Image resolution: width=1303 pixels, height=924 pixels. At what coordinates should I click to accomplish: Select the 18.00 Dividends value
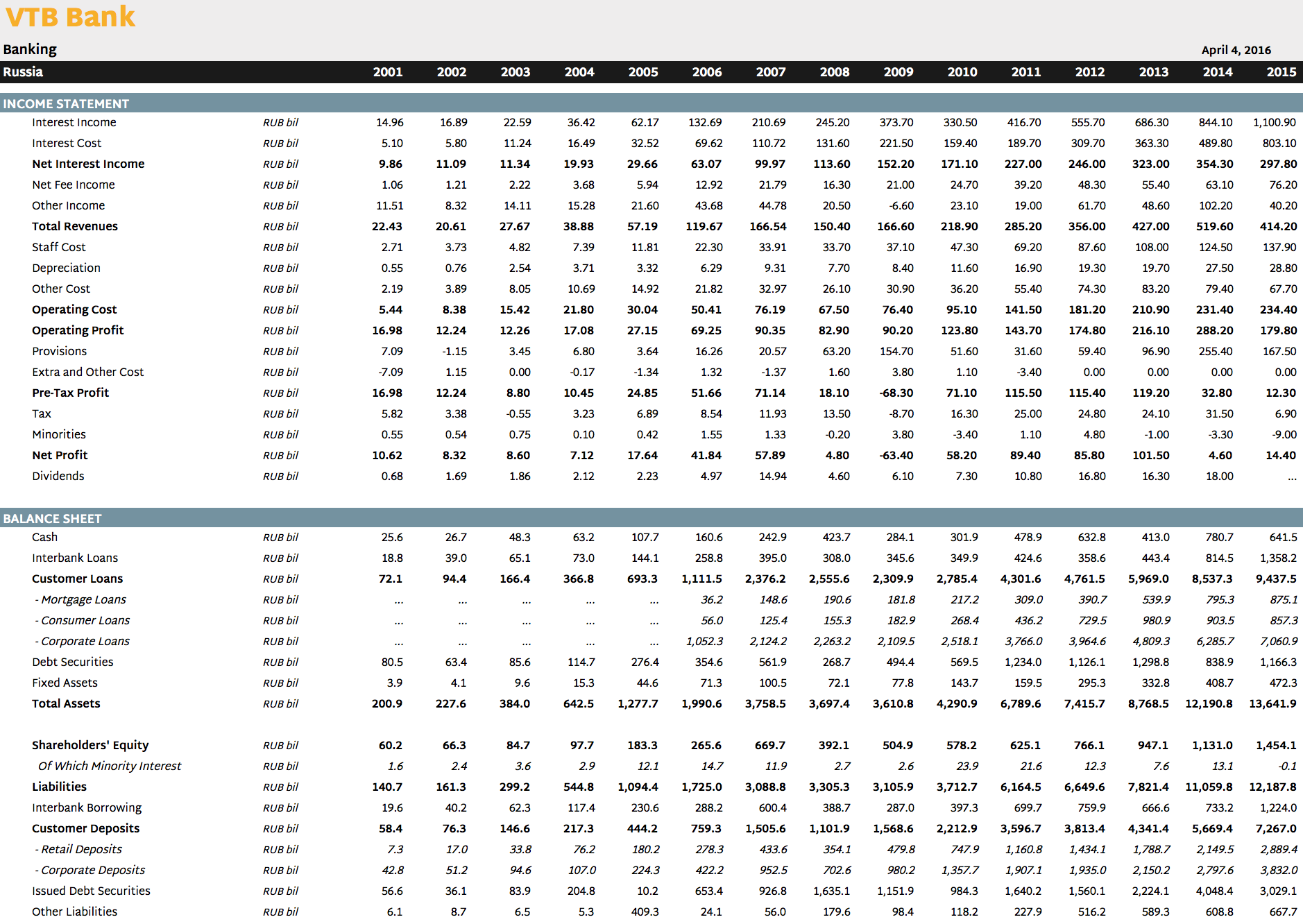(1220, 476)
